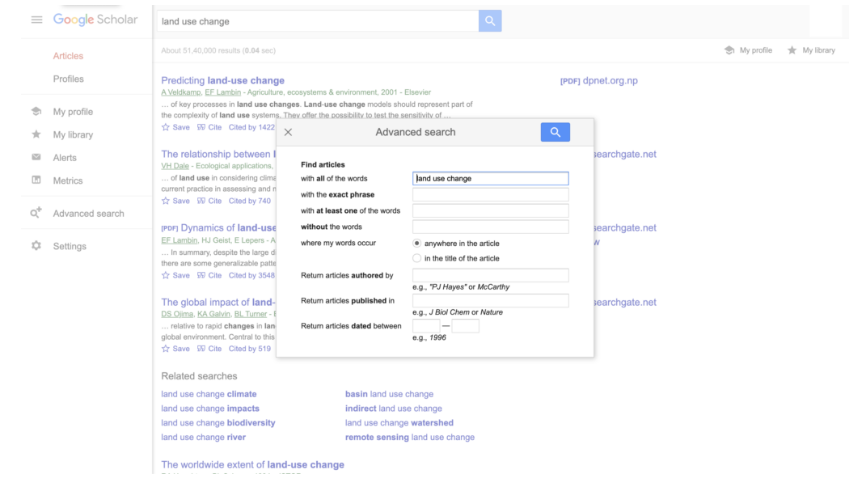Screen dimensions: 867x490
Task: Click the 'with the exact phrase' input field
Action: [490, 195]
